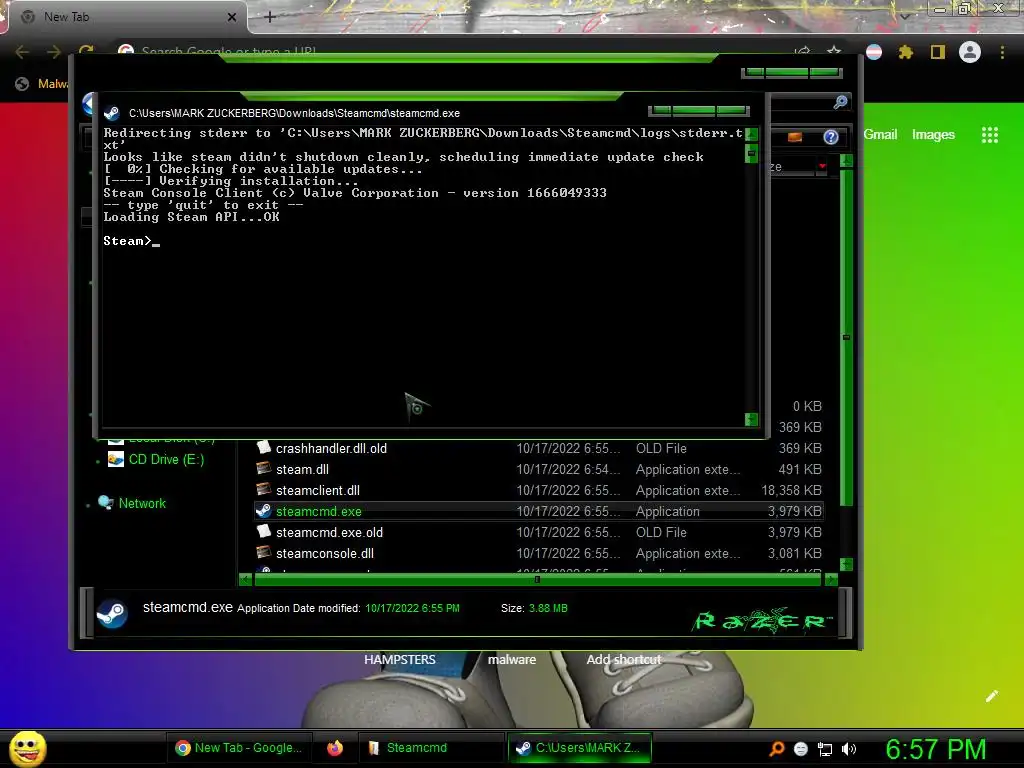Click the crashhandler.dll.old file icon

264,448
